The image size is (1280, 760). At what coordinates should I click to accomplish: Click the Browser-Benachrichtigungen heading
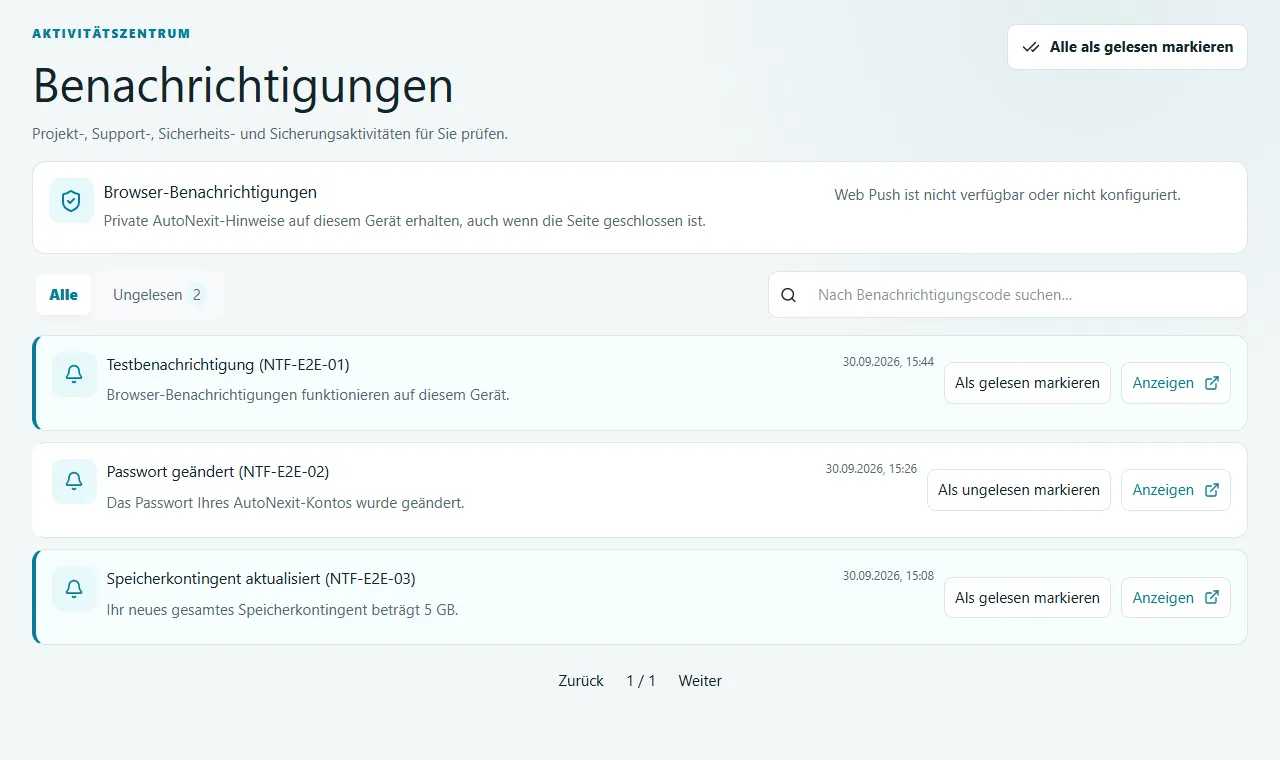point(210,192)
